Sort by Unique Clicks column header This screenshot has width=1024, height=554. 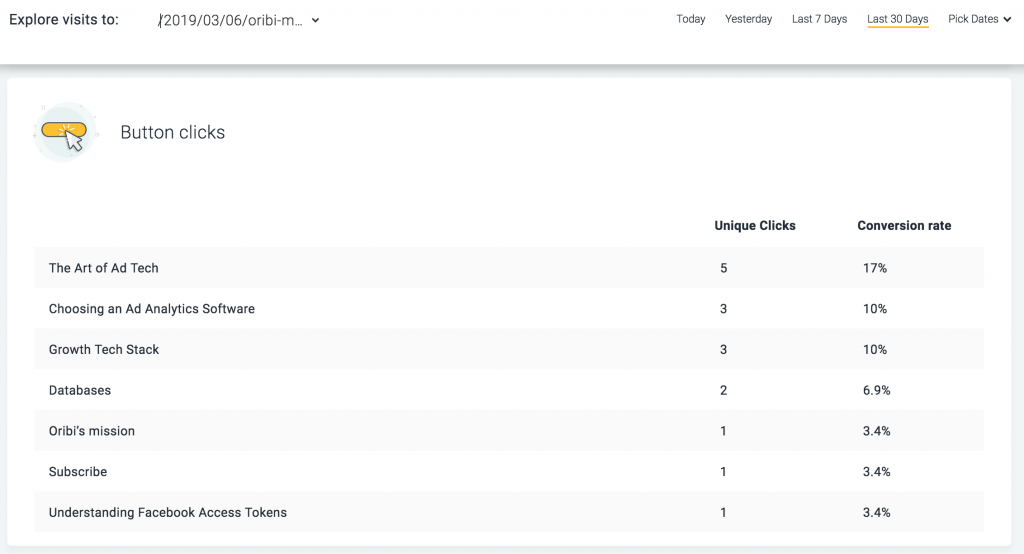[755, 225]
